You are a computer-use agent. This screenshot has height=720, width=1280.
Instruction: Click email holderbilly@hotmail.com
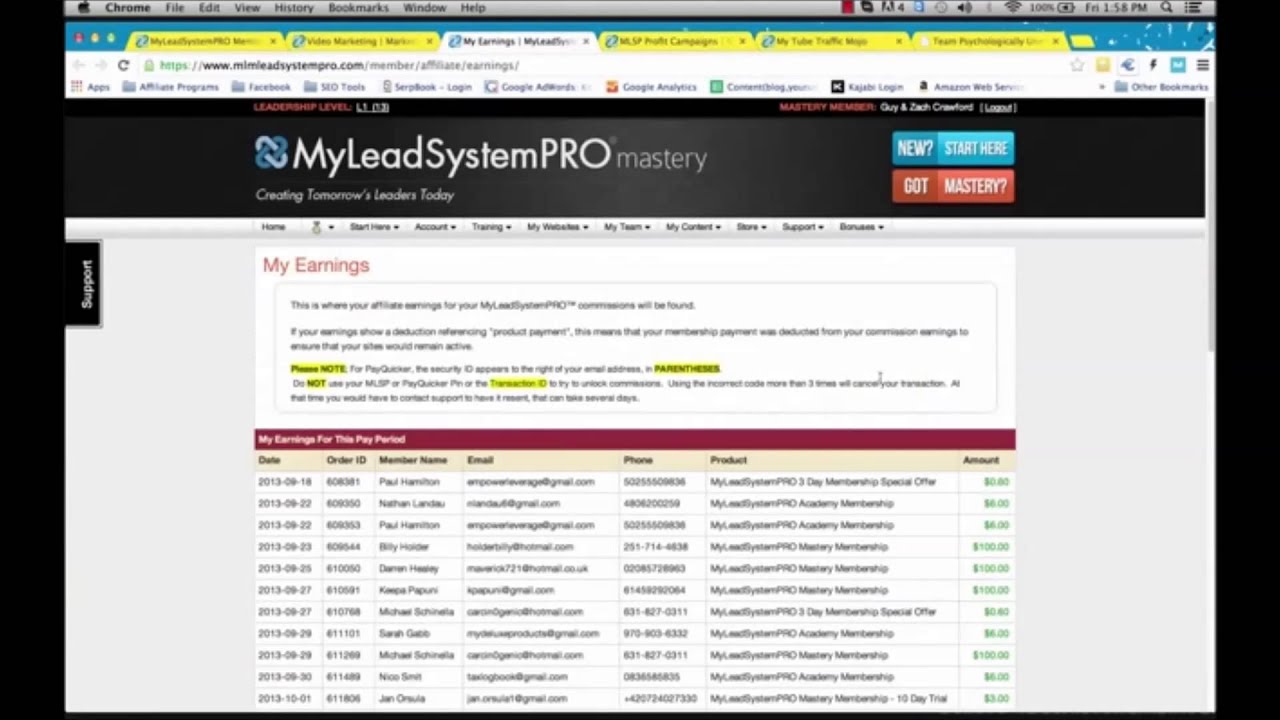(520, 547)
